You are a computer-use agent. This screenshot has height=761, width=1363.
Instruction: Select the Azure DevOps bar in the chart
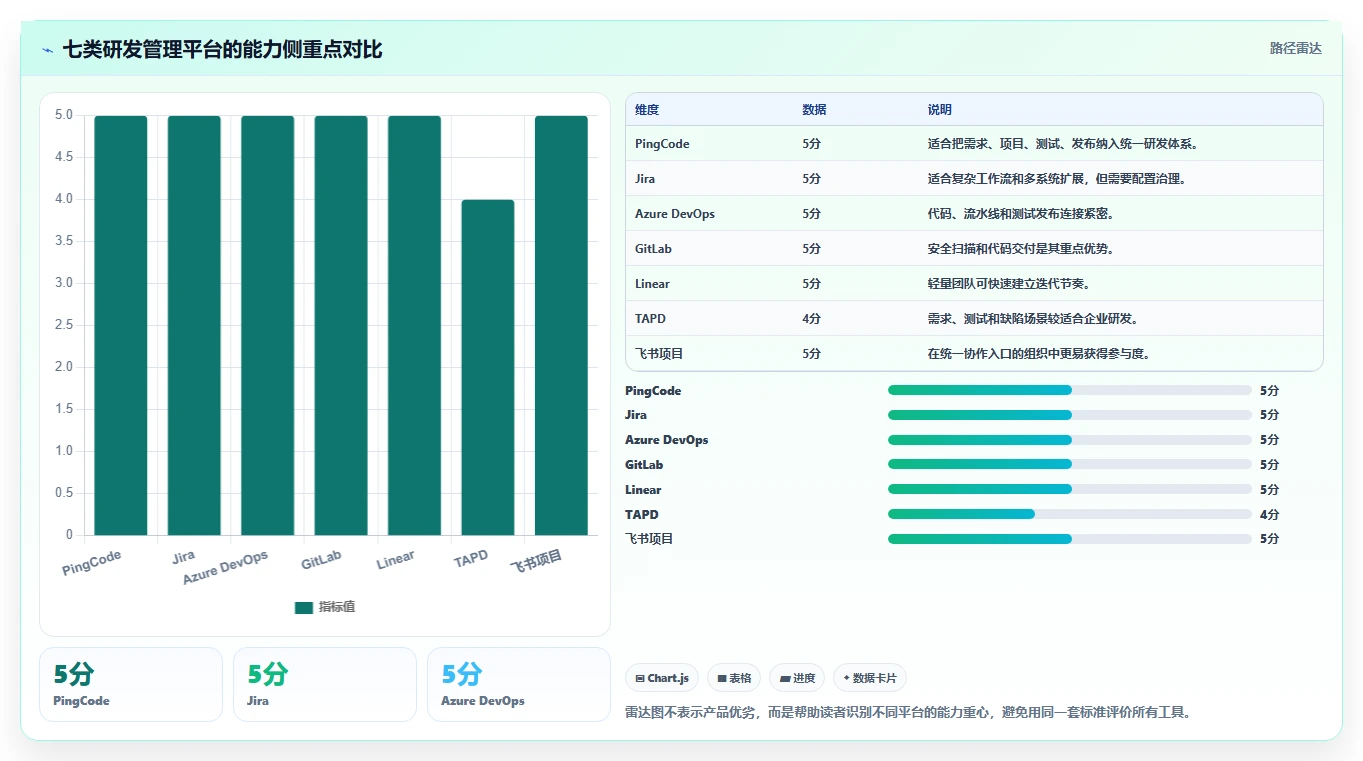[x=268, y=325]
